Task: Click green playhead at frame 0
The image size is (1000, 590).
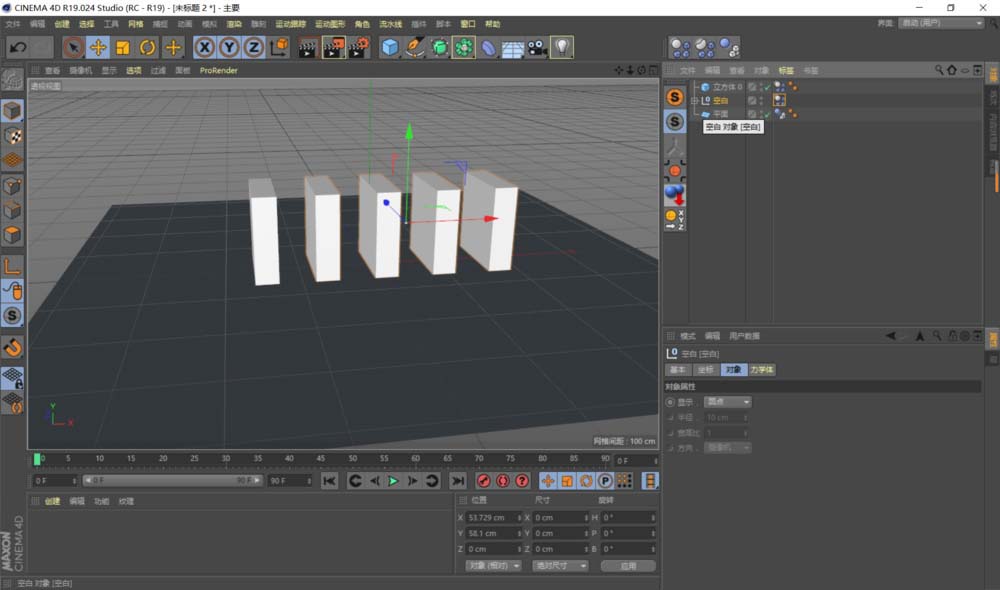Action: click(37, 459)
